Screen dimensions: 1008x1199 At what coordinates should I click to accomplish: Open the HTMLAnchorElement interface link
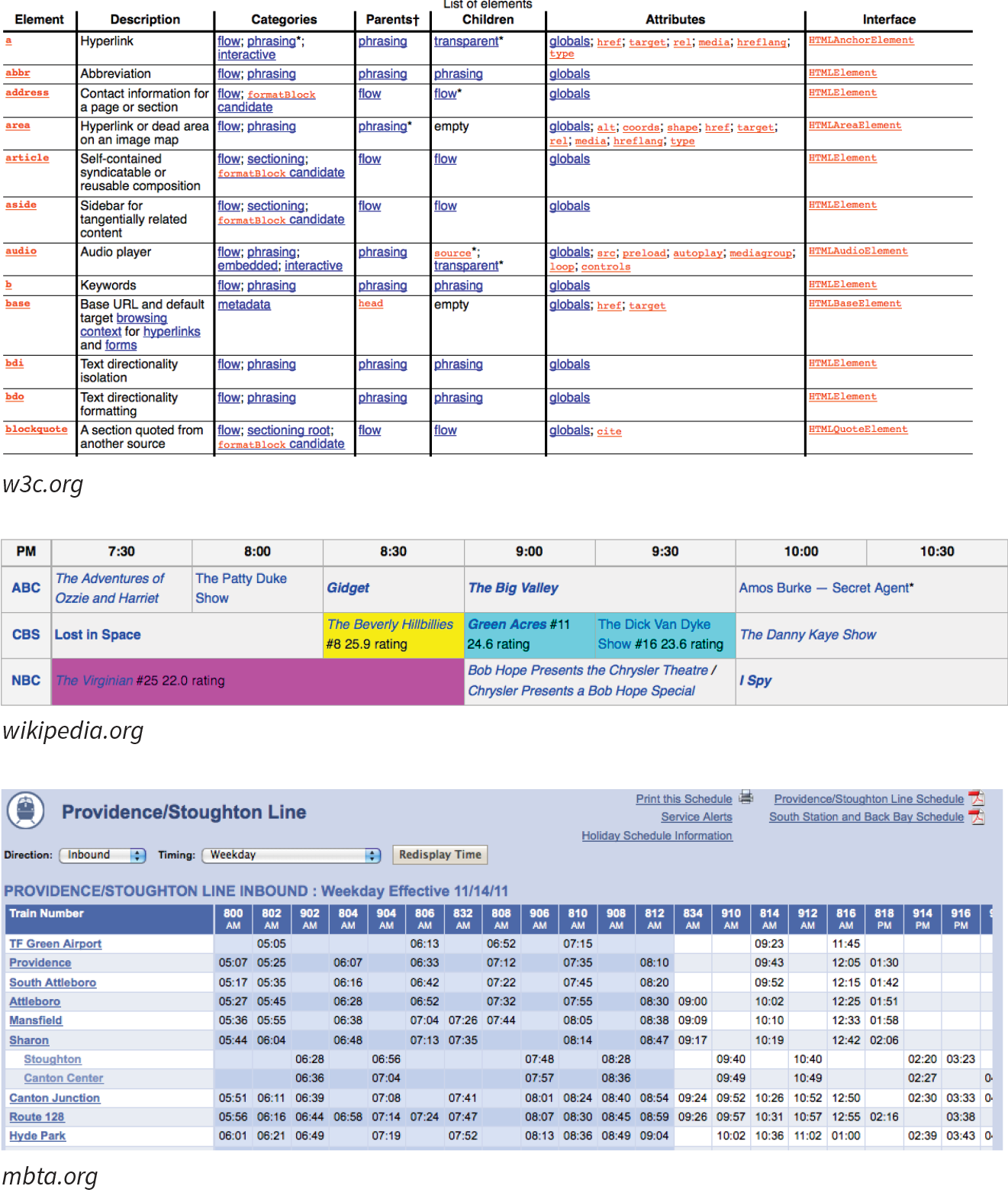861,40
